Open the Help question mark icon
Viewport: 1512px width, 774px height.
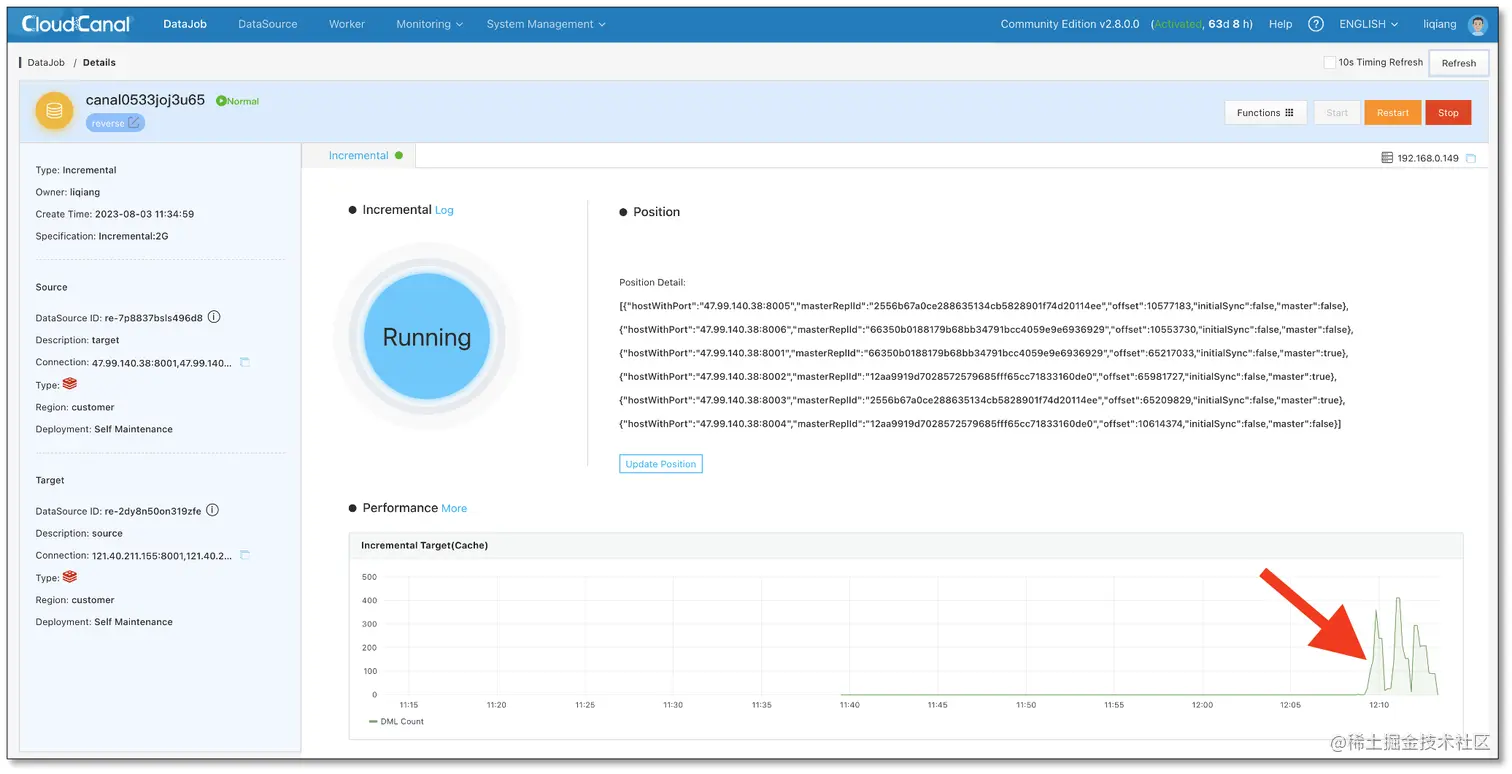1315,23
